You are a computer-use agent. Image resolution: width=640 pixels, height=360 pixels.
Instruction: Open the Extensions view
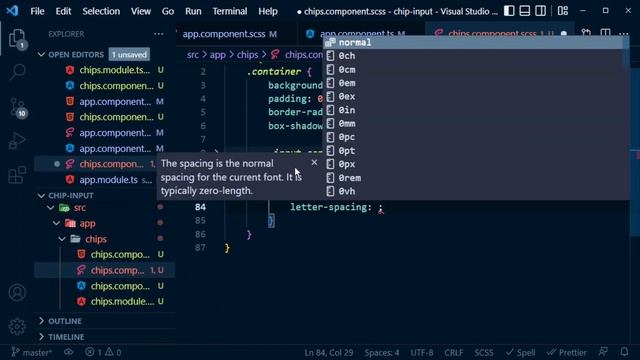[17, 175]
